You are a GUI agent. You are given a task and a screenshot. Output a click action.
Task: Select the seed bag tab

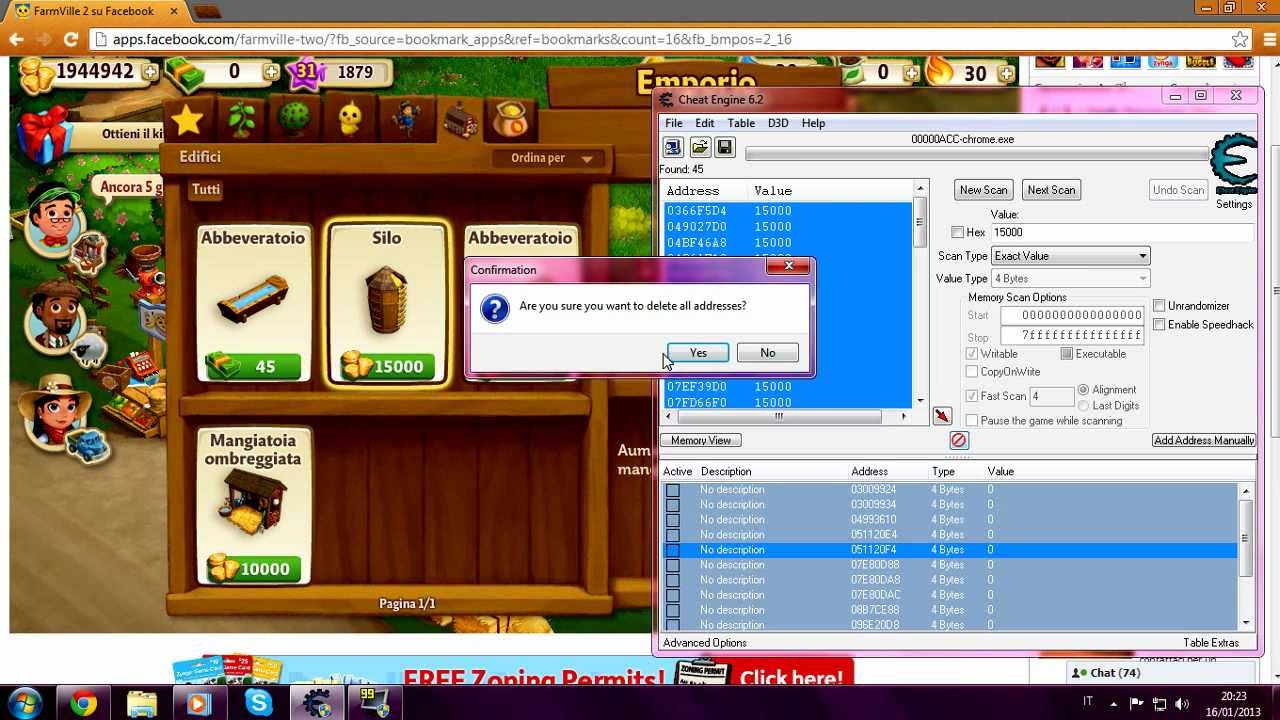[512, 120]
